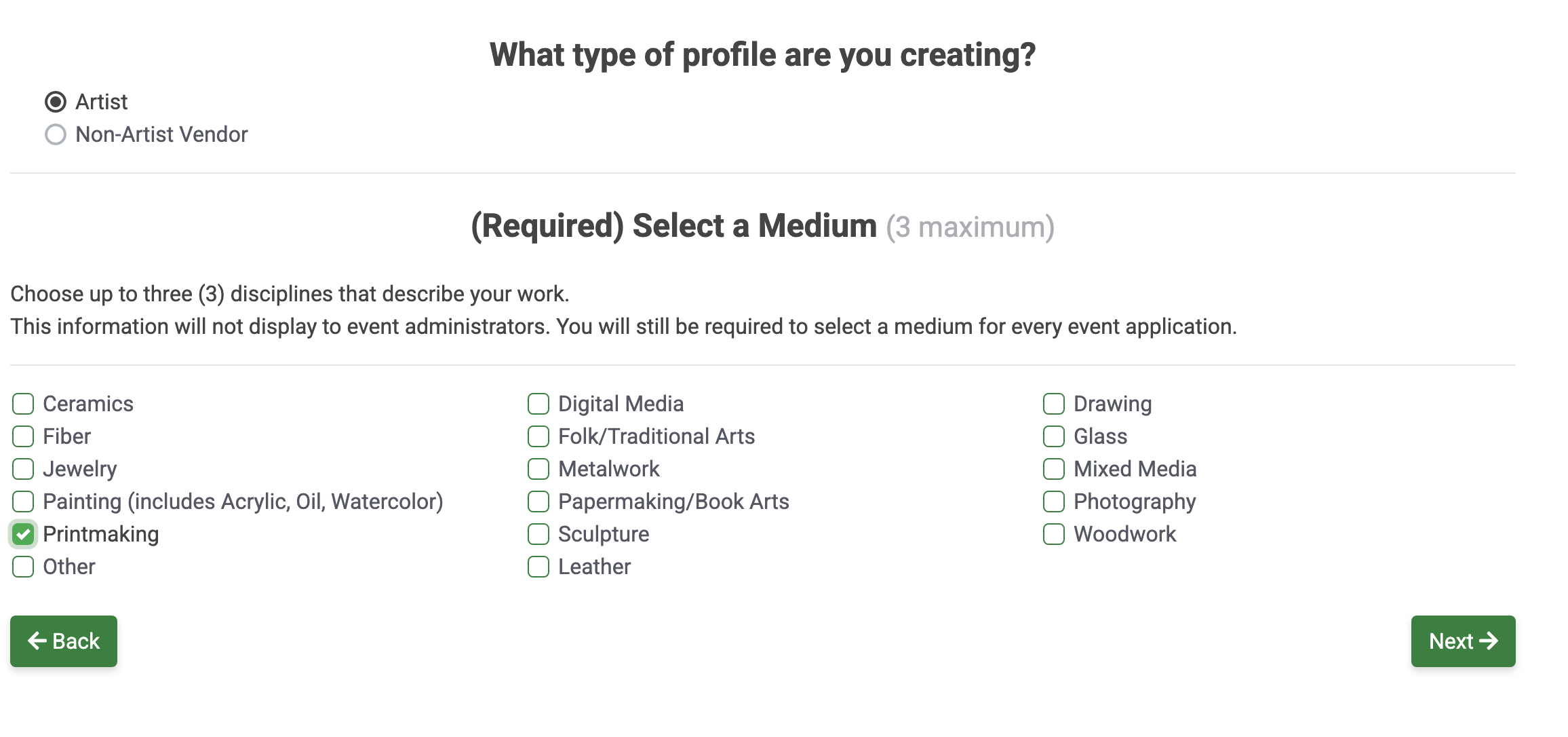The image size is (1568, 737).
Task: Select Painting as a medium
Action: [x=22, y=502]
